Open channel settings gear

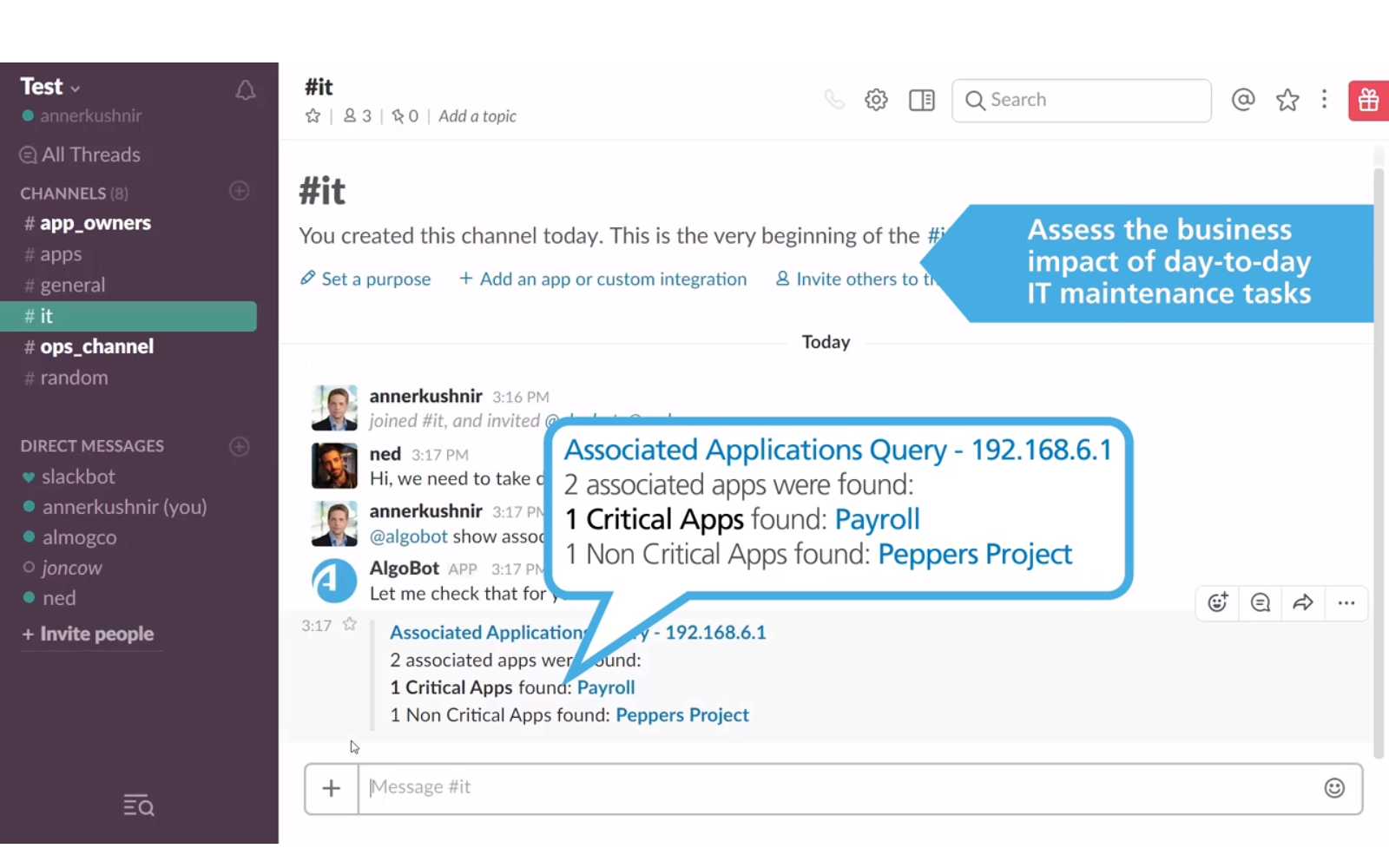click(x=876, y=100)
